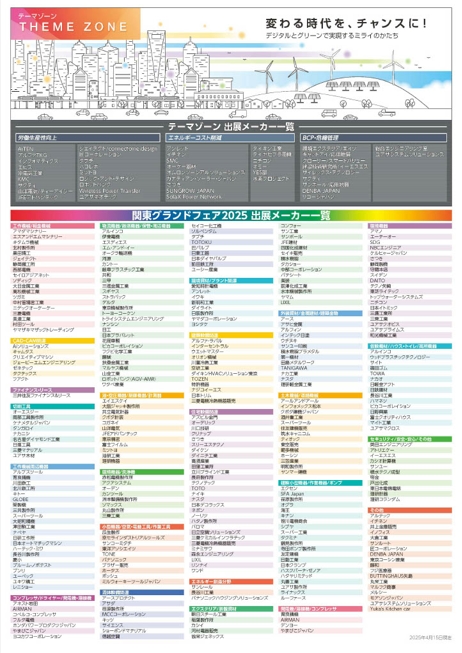Viewport: 462px width, 653px height.
Task: Click the LIXIL entry under コンフォー column
Action: click(x=285, y=302)
